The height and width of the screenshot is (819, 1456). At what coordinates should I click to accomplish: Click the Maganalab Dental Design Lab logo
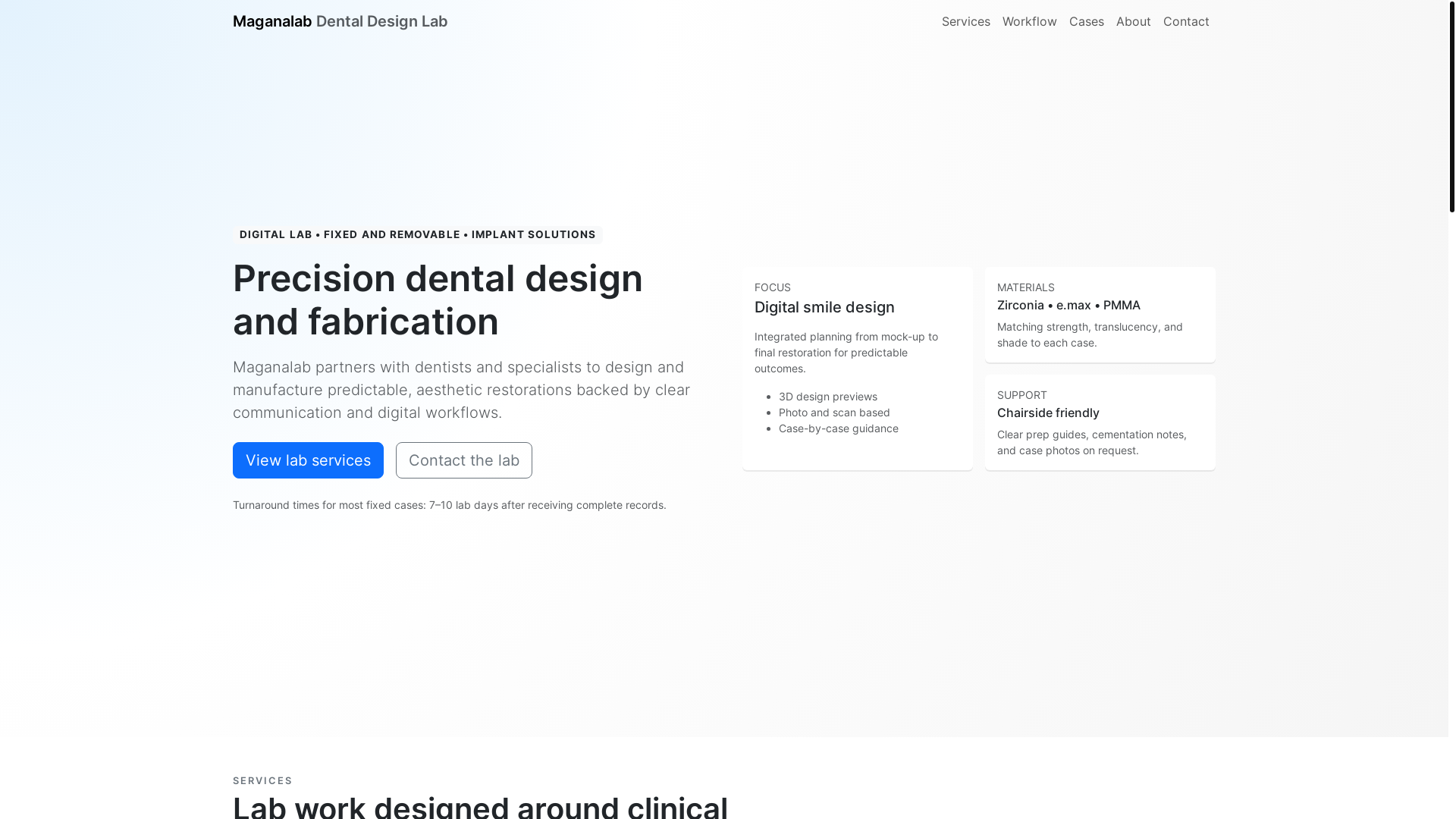[340, 21]
